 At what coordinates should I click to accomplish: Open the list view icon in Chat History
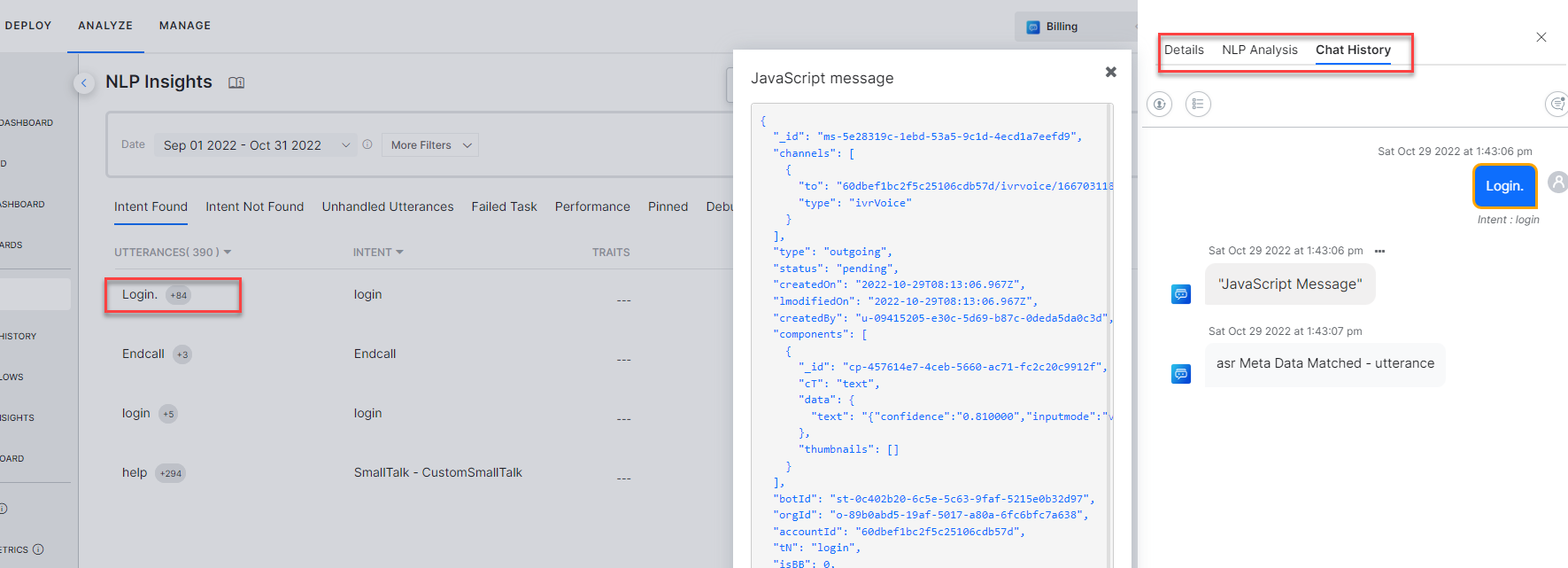[x=1198, y=104]
